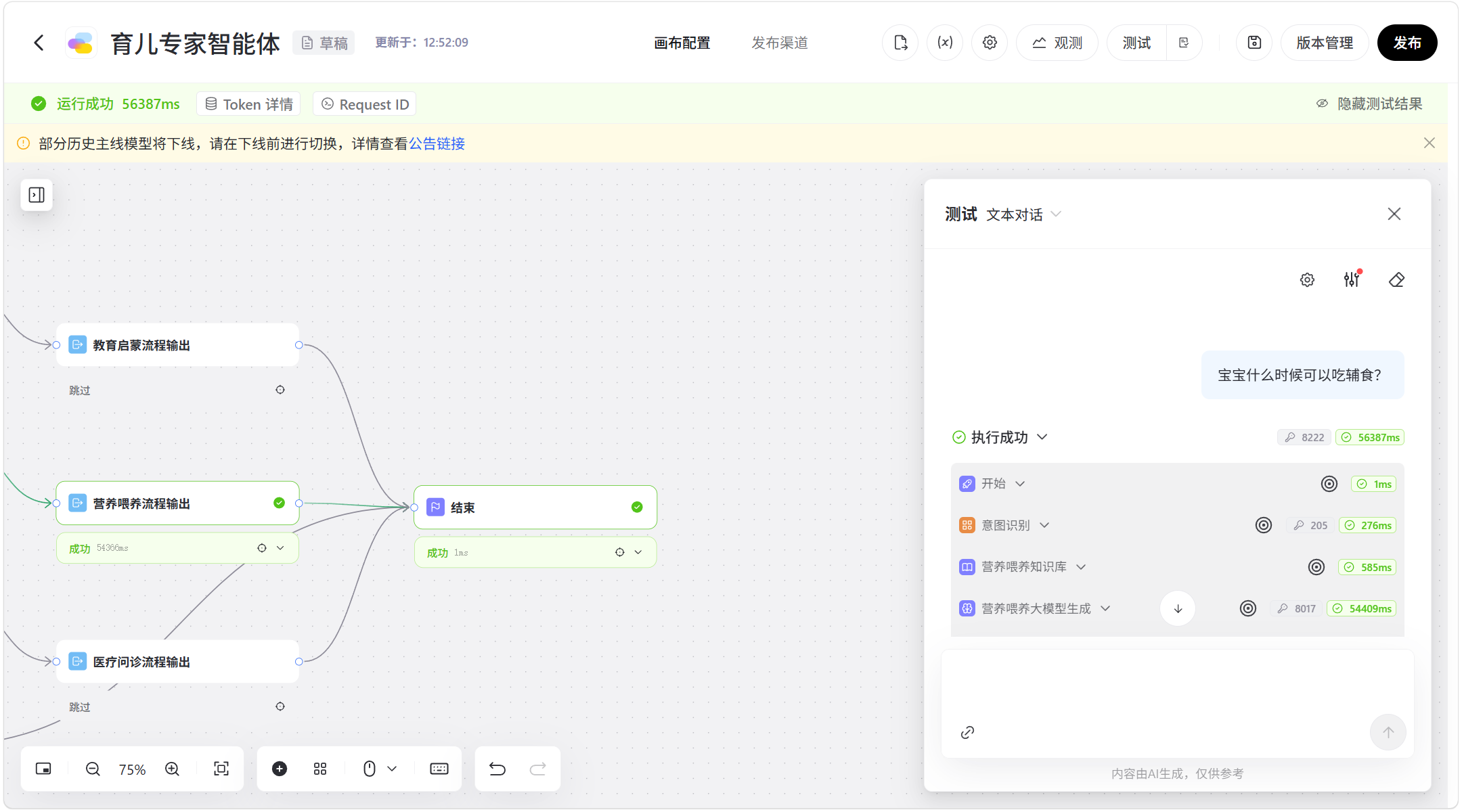The height and width of the screenshot is (812, 1462).
Task: Redo the canvas action
Action: [x=538, y=769]
